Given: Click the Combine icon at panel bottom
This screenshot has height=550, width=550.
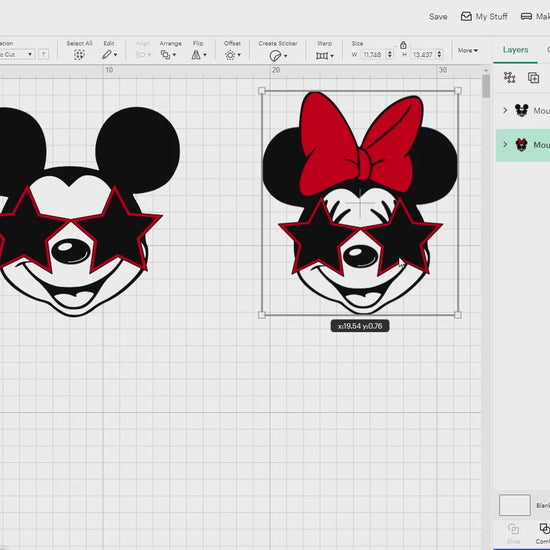Looking at the screenshot, I should point(544,529).
